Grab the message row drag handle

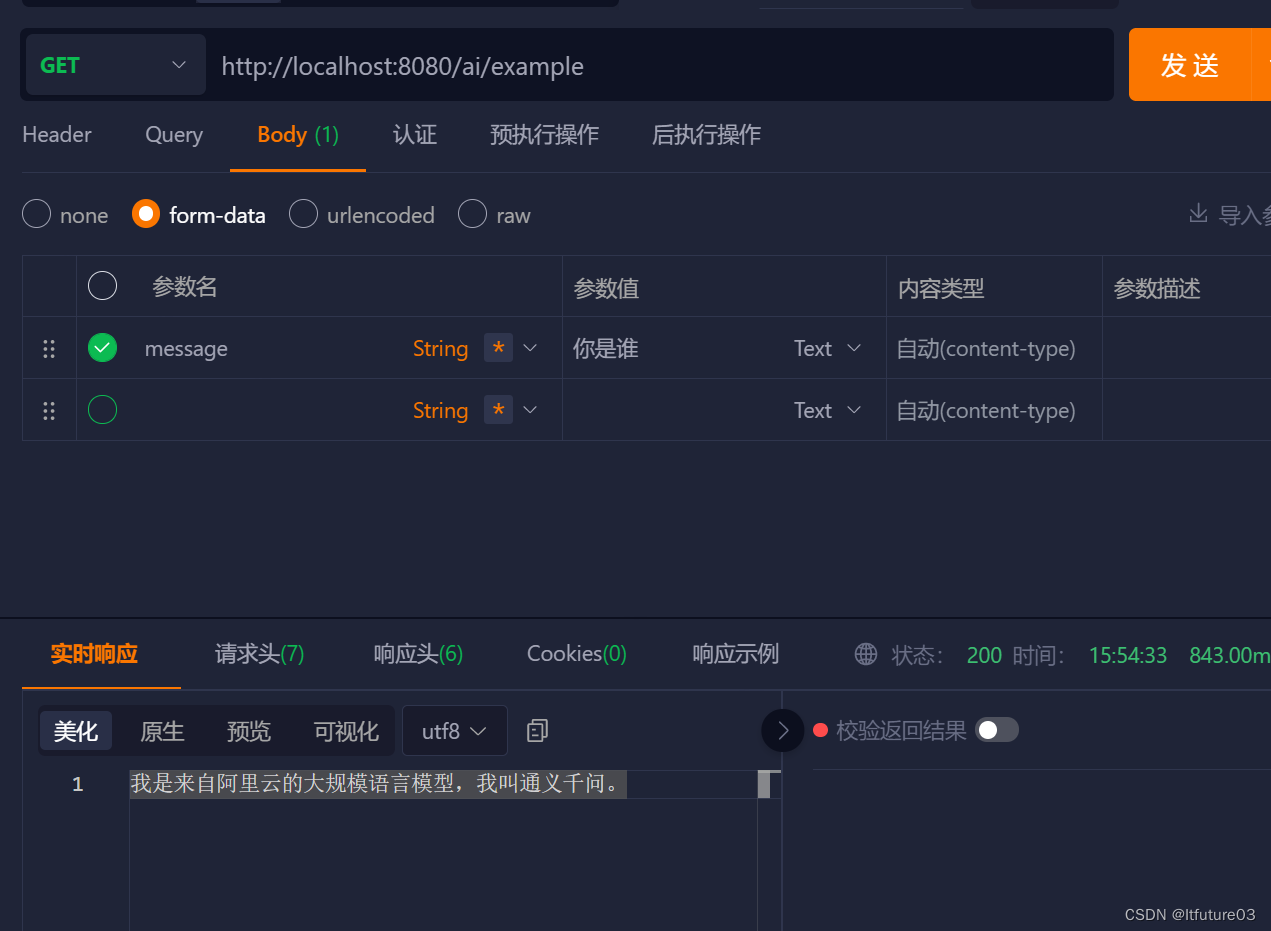49,349
